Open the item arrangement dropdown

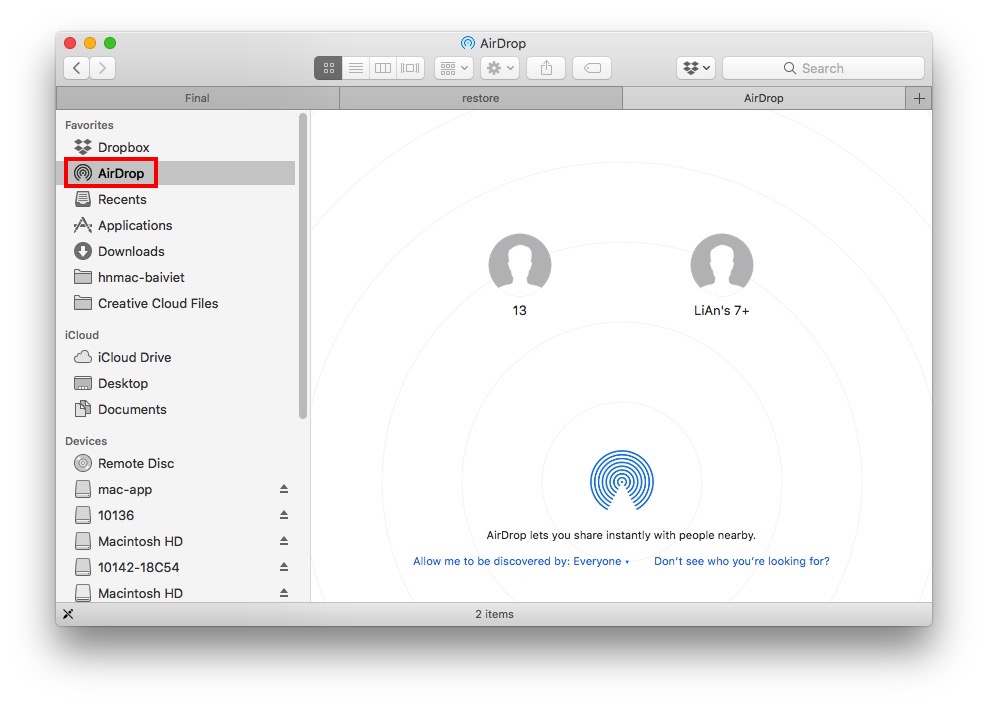point(454,68)
